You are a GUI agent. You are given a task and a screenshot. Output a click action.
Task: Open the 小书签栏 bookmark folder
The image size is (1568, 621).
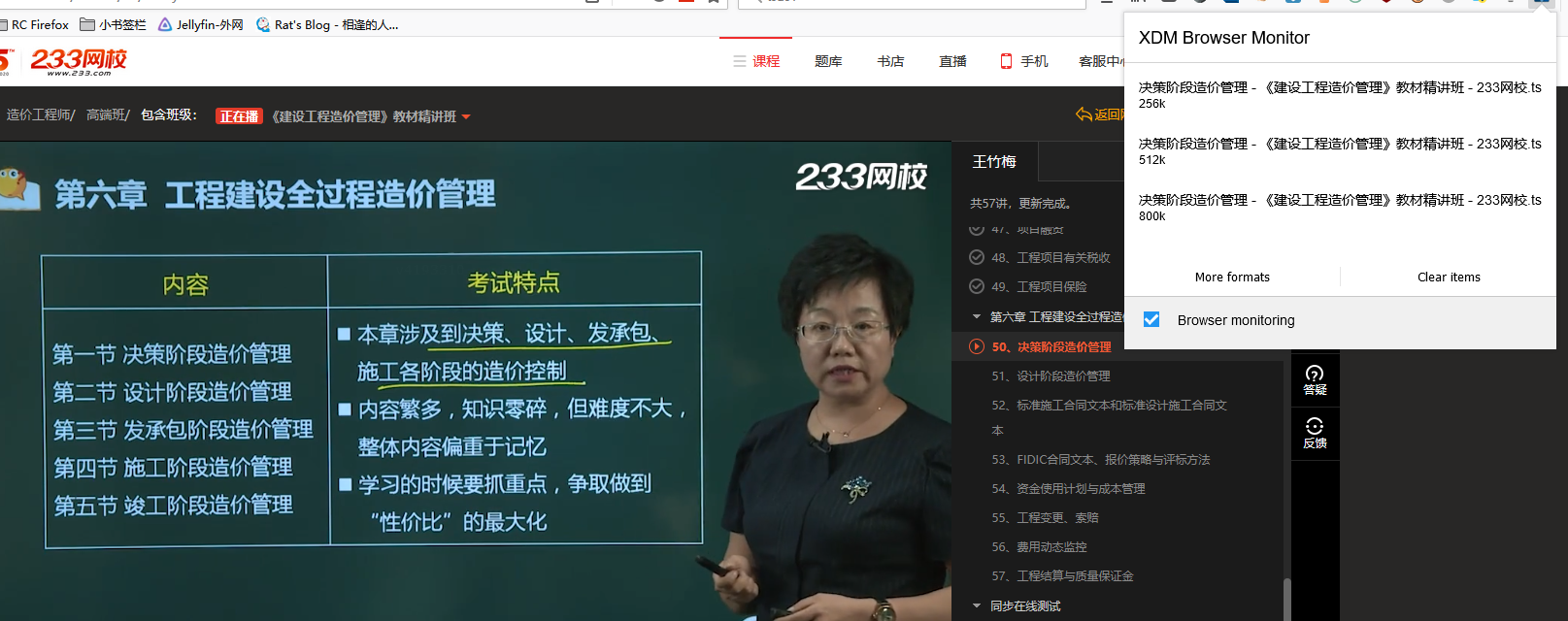point(113,24)
